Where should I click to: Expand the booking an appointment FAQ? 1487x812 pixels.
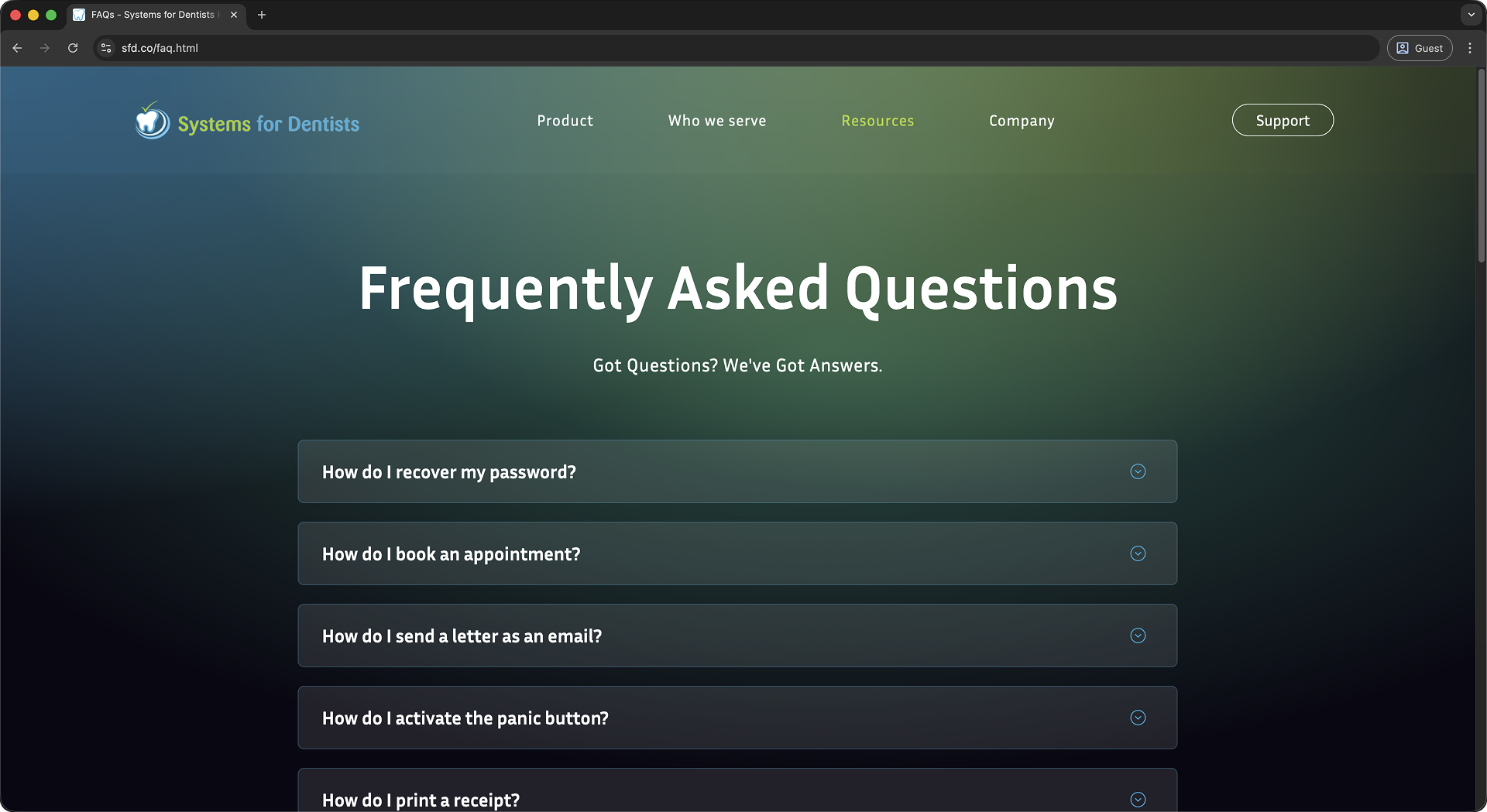pos(1138,553)
